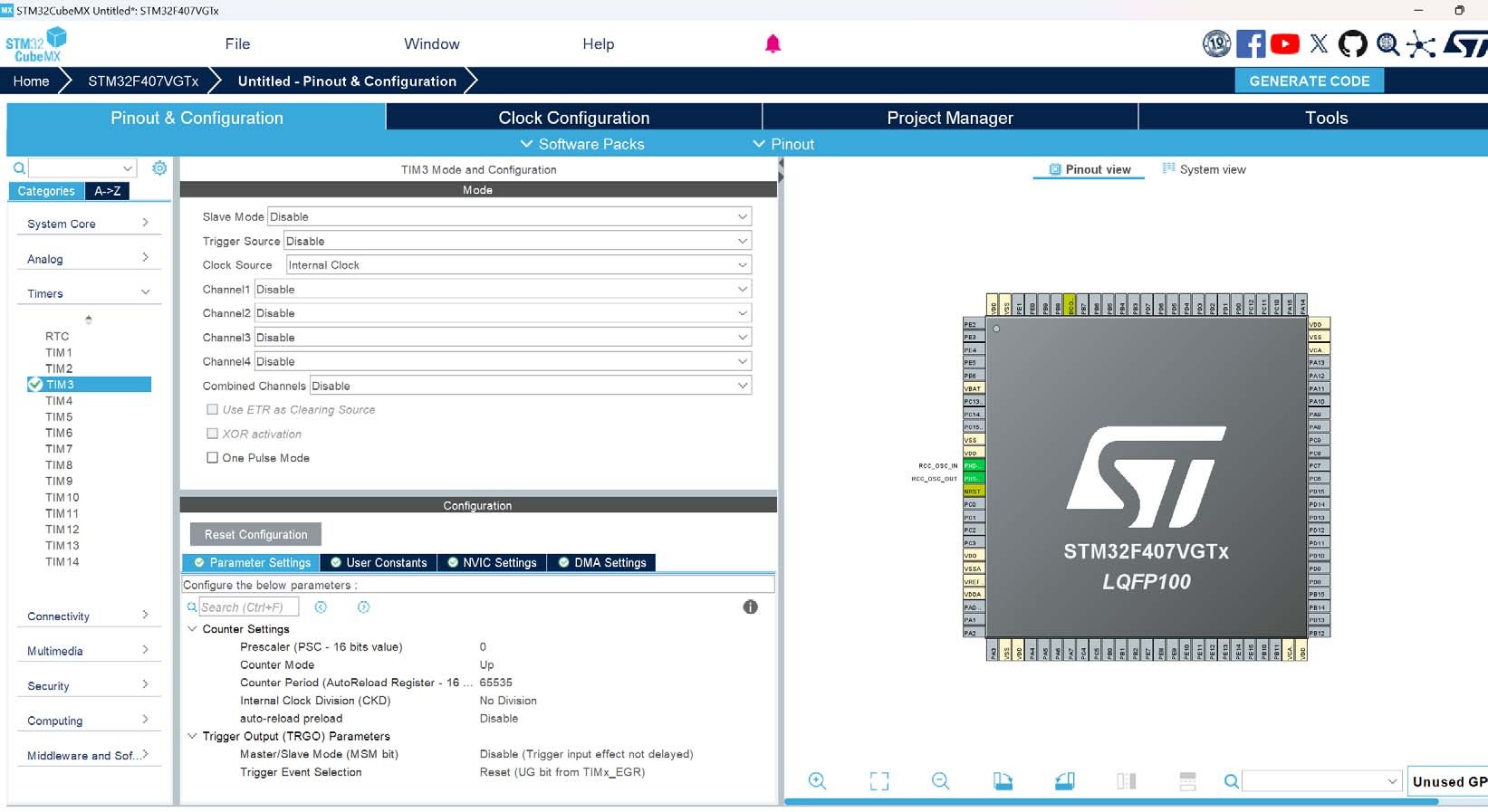The image size is (1488, 812).
Task: Expand the Analog category
Action: pos(88,259)
